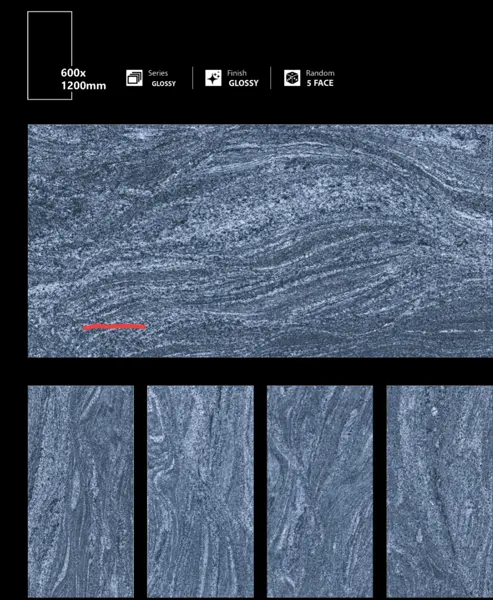Click the stacked-squares Series icon
Image resolution: width=493 pixels, height=600 pixels.
134,78
